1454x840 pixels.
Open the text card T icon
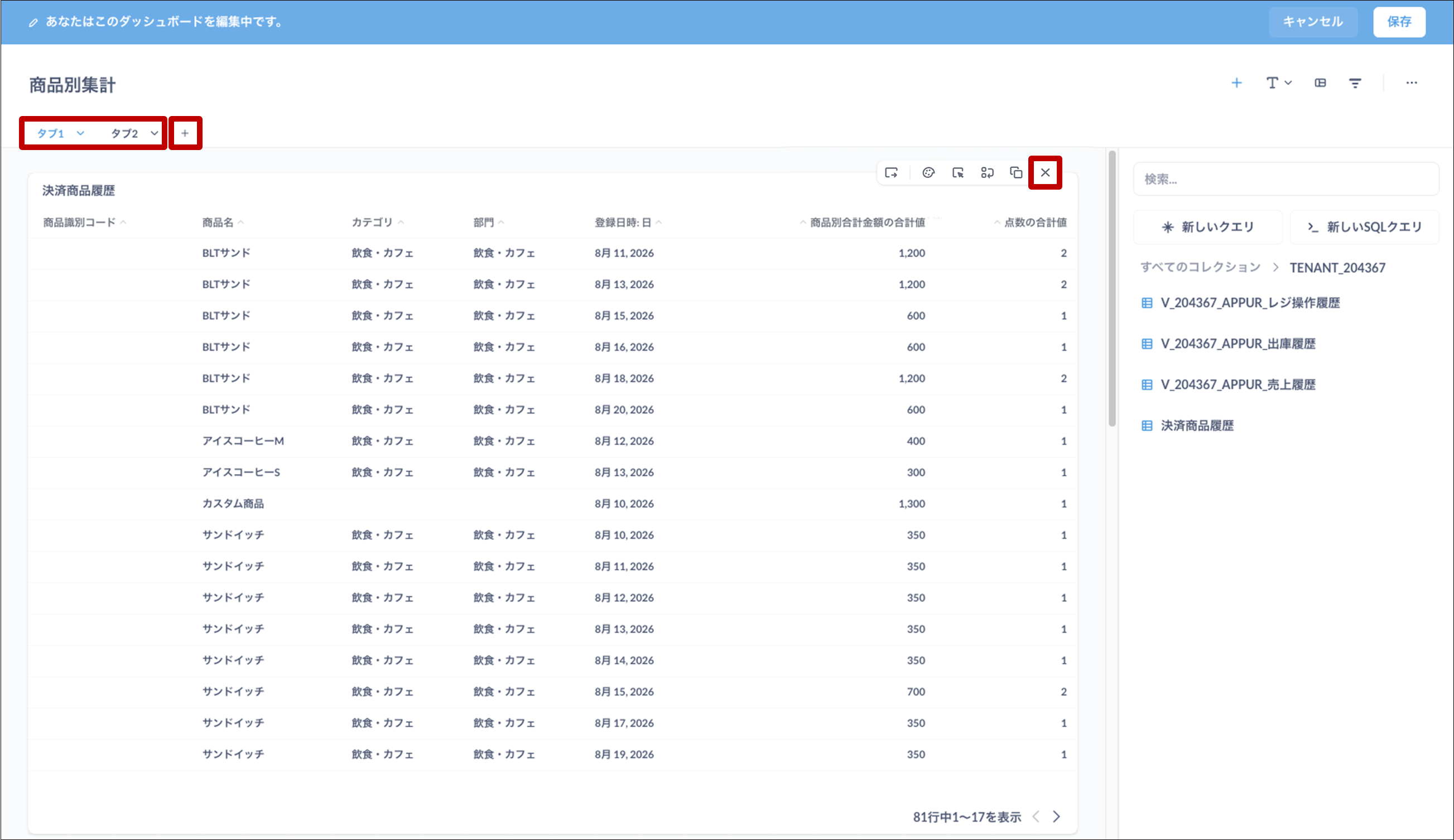click(x=1272, y=83)
